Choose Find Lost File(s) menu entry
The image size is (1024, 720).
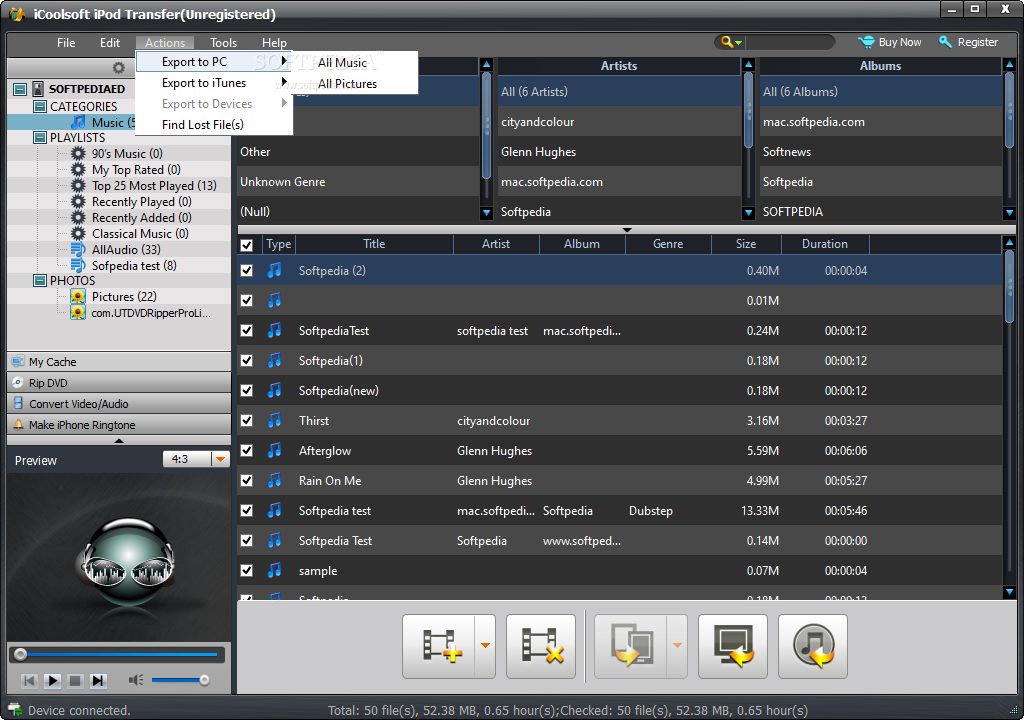(x=214, y=125)
